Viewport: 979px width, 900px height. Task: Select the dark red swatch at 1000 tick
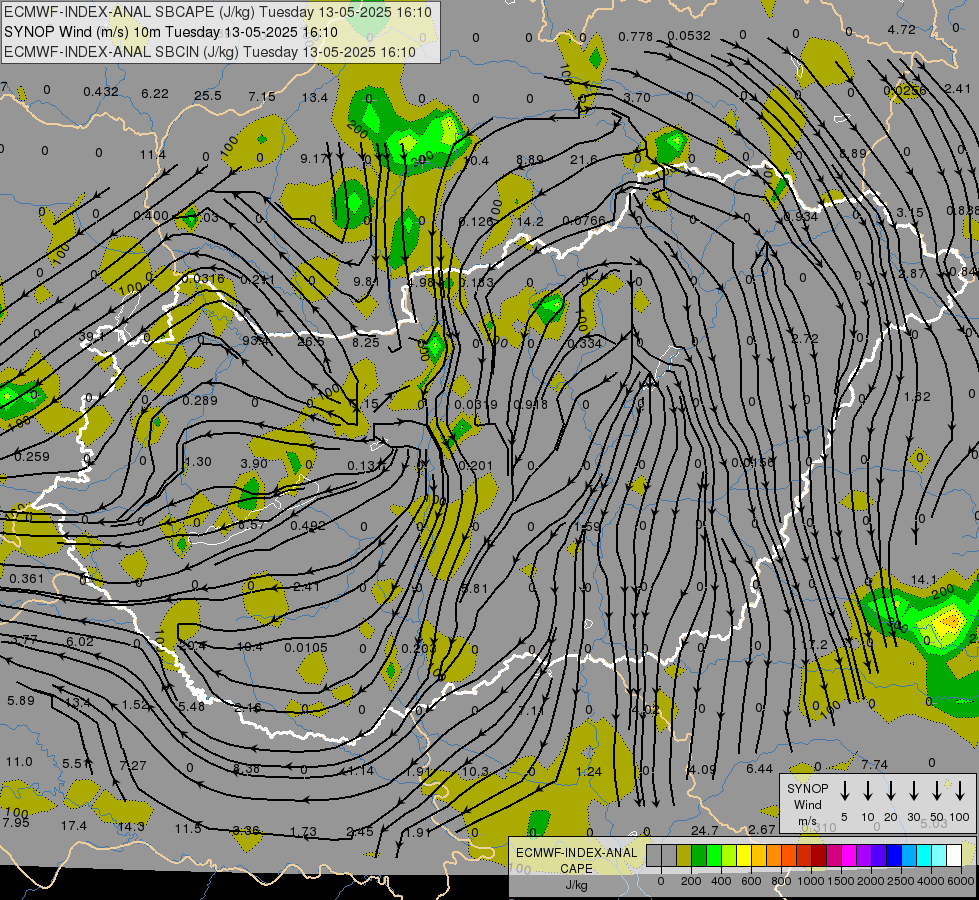(x=819, y=856)
